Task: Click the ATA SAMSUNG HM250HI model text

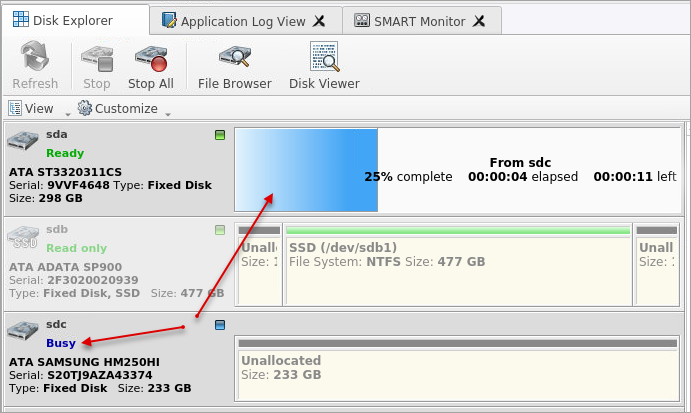Action: tap(84, 362)
